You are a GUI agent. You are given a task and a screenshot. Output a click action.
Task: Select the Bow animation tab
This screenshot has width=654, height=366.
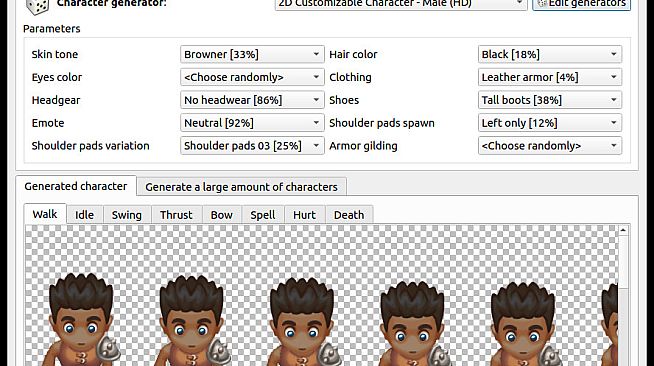point(222,215)
